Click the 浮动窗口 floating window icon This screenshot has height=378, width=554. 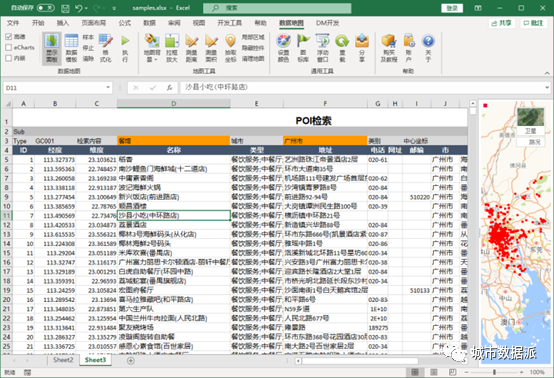(x=323, y=48)
